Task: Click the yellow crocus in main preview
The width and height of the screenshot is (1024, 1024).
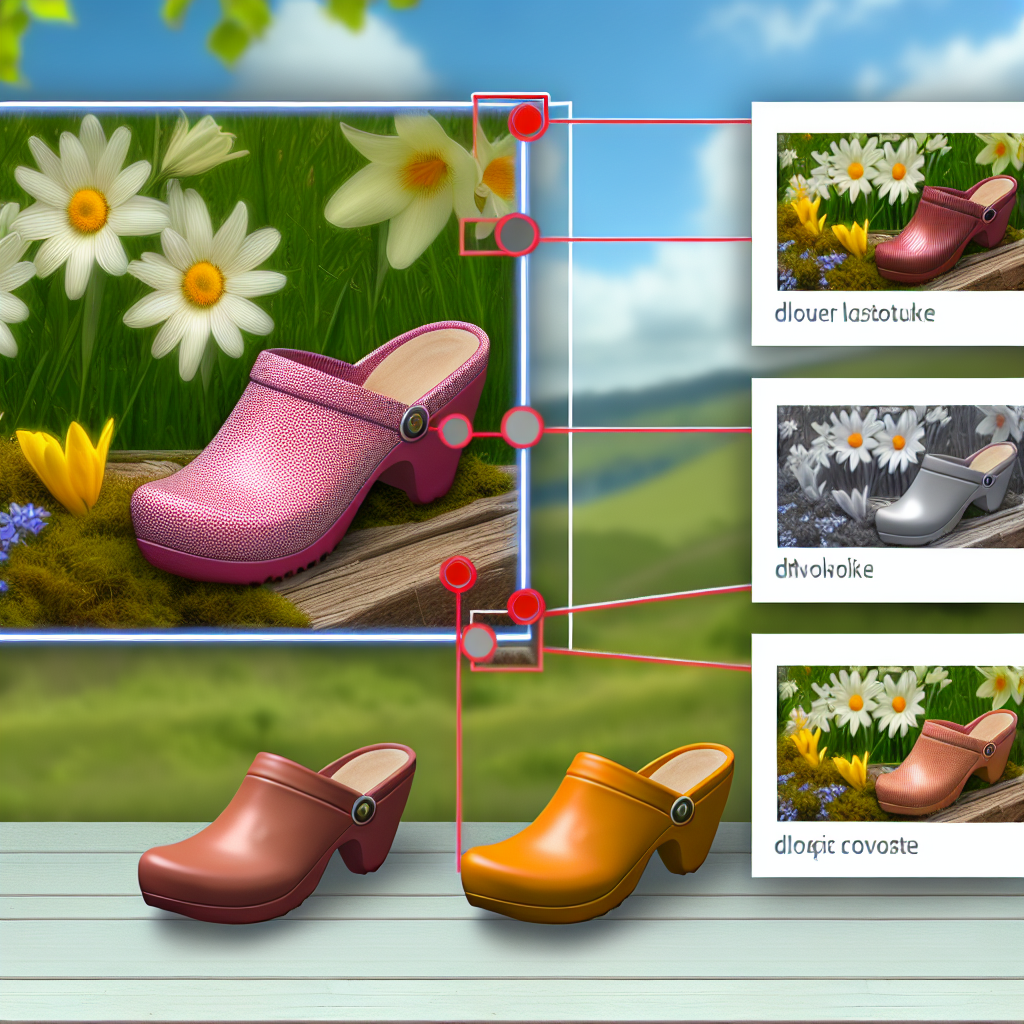Action: pos(68,463)
